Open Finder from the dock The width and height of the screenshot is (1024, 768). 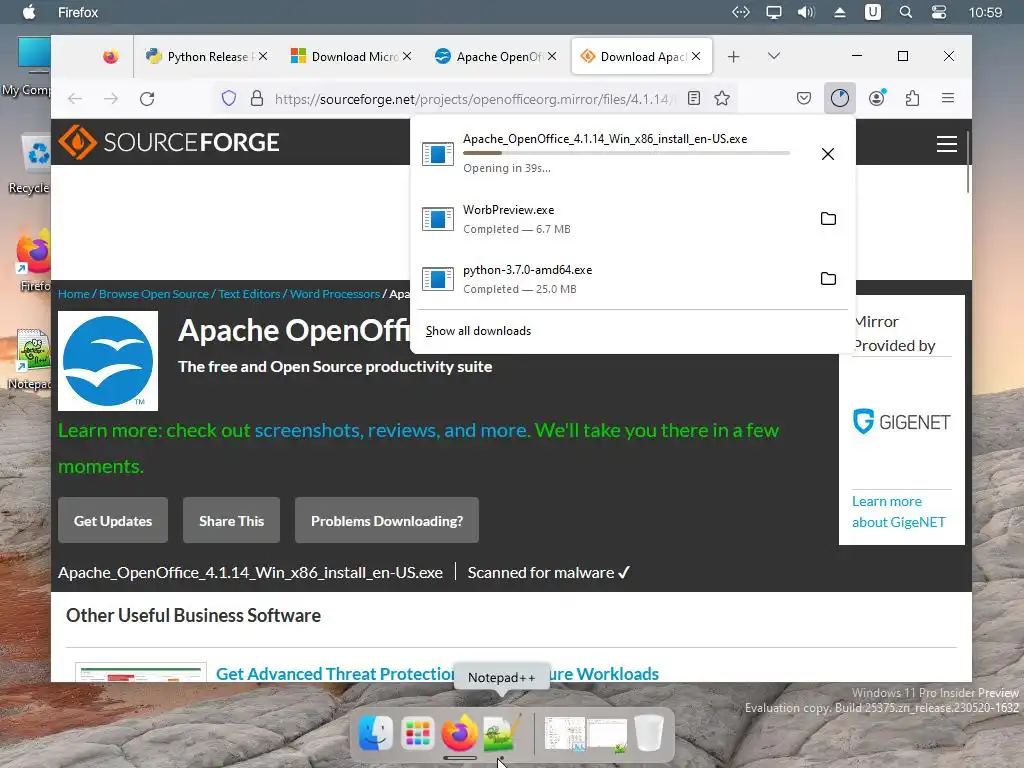[x=376, y=733]
